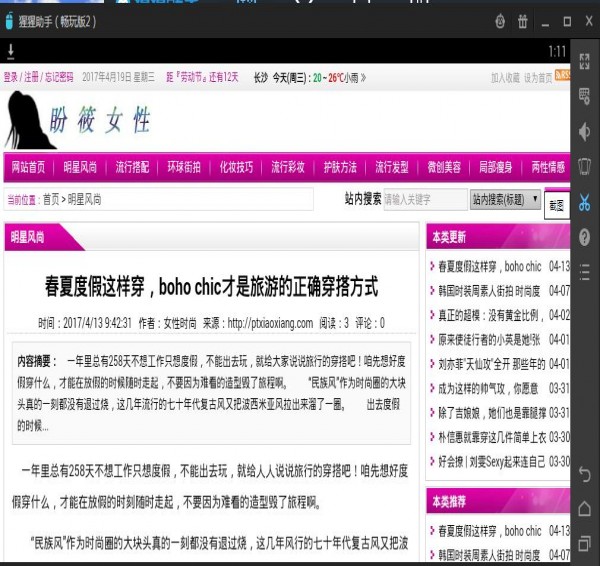Click the fullscreen expand icon in sidebar

click(584, 61)
